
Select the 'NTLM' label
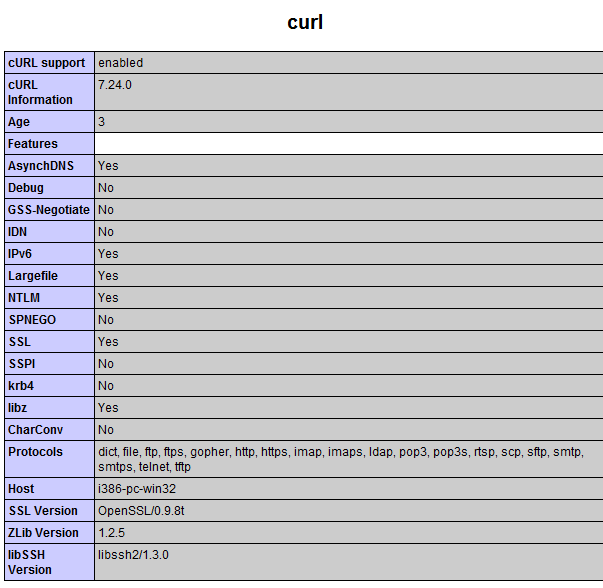pos(24,298)
